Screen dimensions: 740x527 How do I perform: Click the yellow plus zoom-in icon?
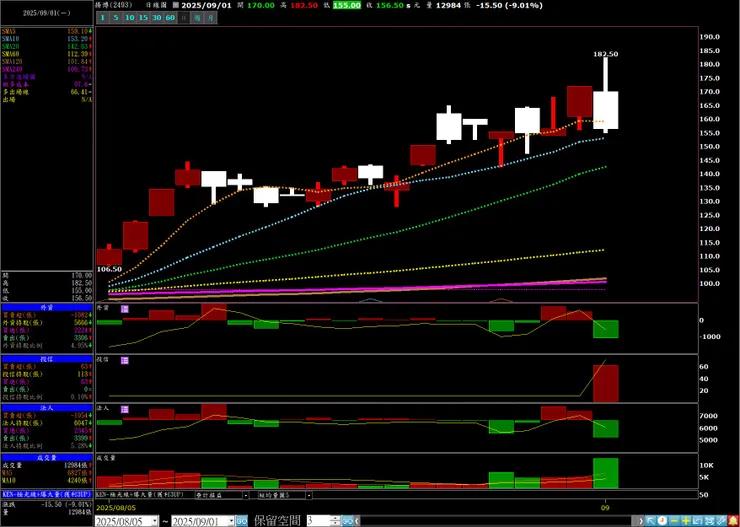tap(686, 521)
